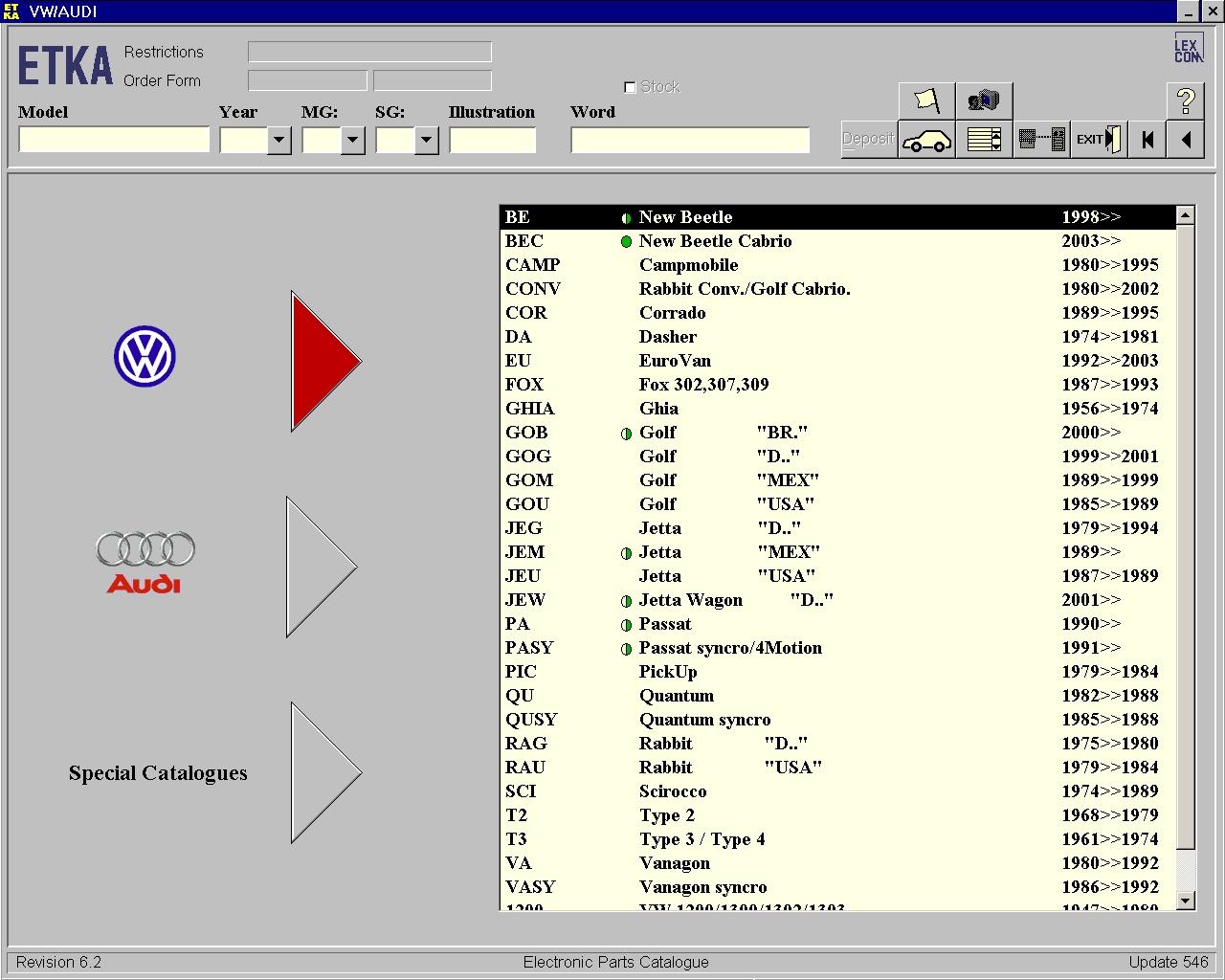
Task: Click the car vehicle icon button
Action: coord(926,140)
